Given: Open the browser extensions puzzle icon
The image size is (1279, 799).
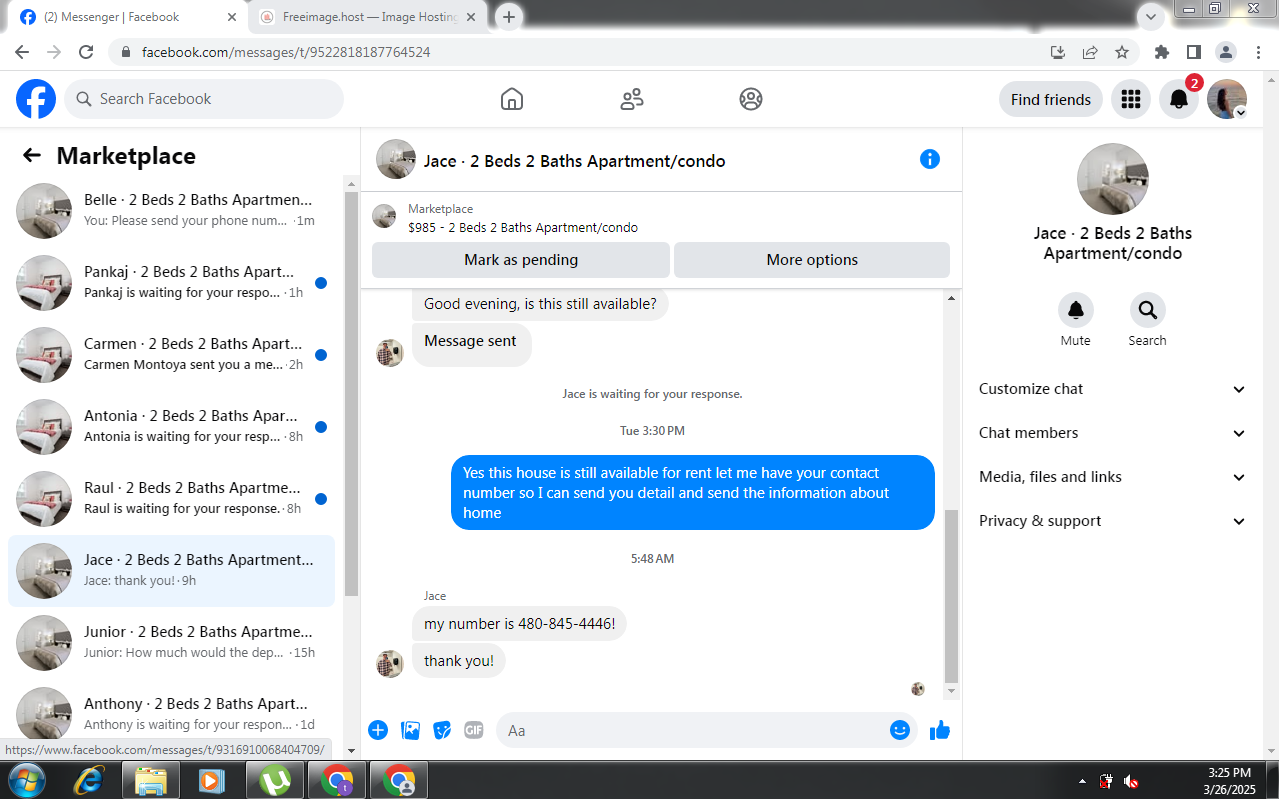Looking at the screenshot, I should pos(1161,52).
